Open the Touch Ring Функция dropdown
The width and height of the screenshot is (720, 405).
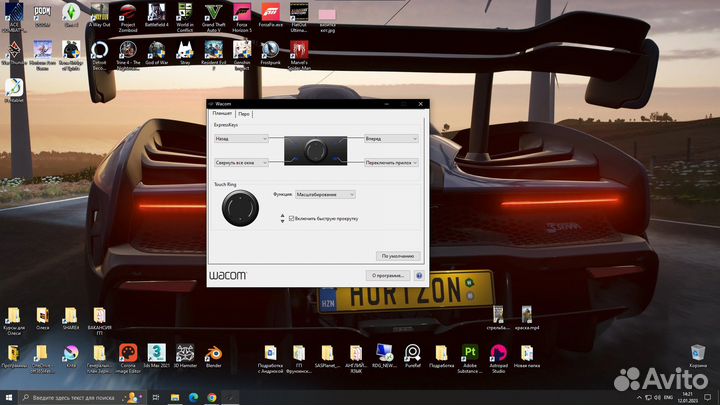coord(325,195)
